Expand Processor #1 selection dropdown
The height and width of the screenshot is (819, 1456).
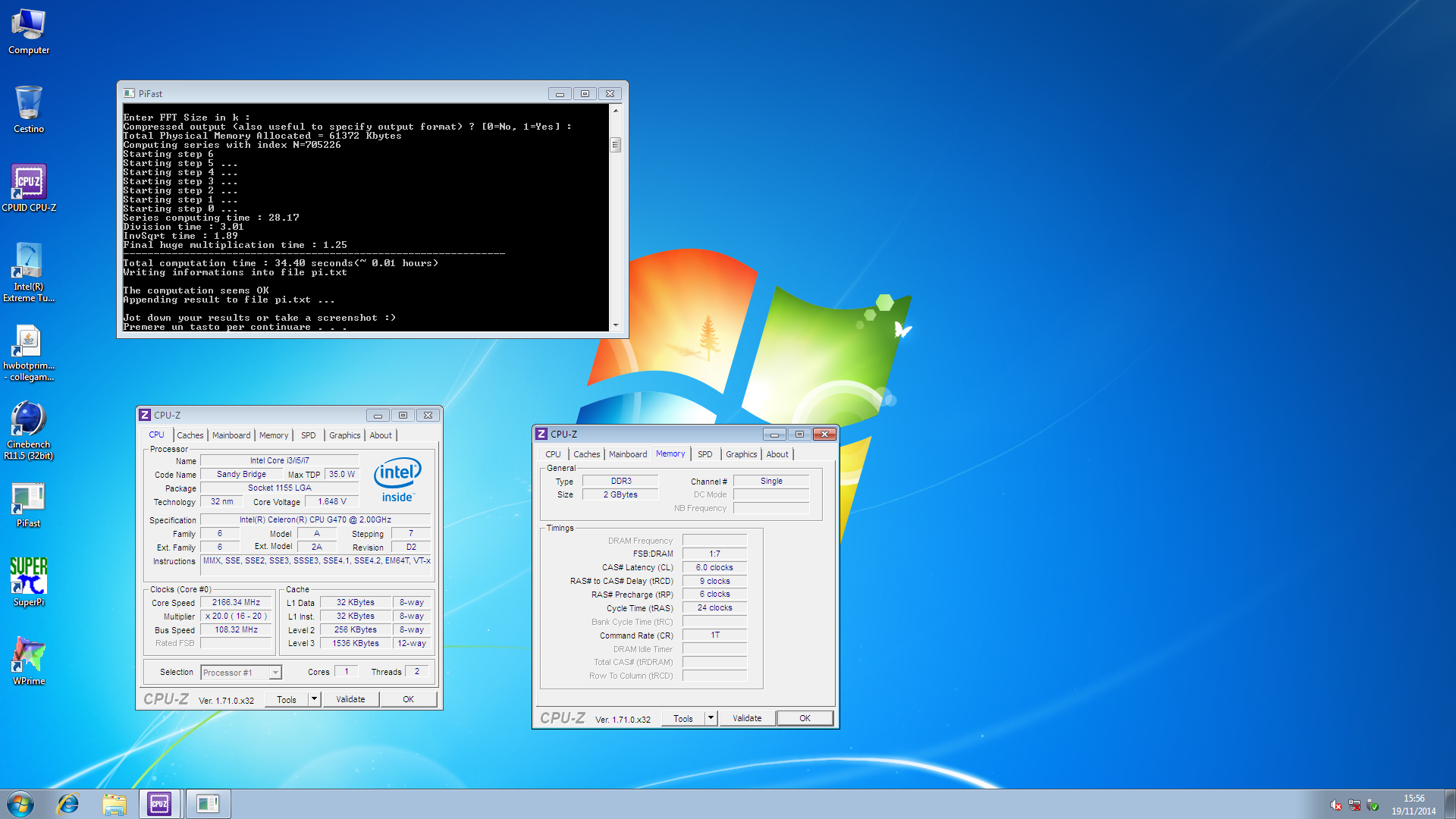(x=275, y=673)
